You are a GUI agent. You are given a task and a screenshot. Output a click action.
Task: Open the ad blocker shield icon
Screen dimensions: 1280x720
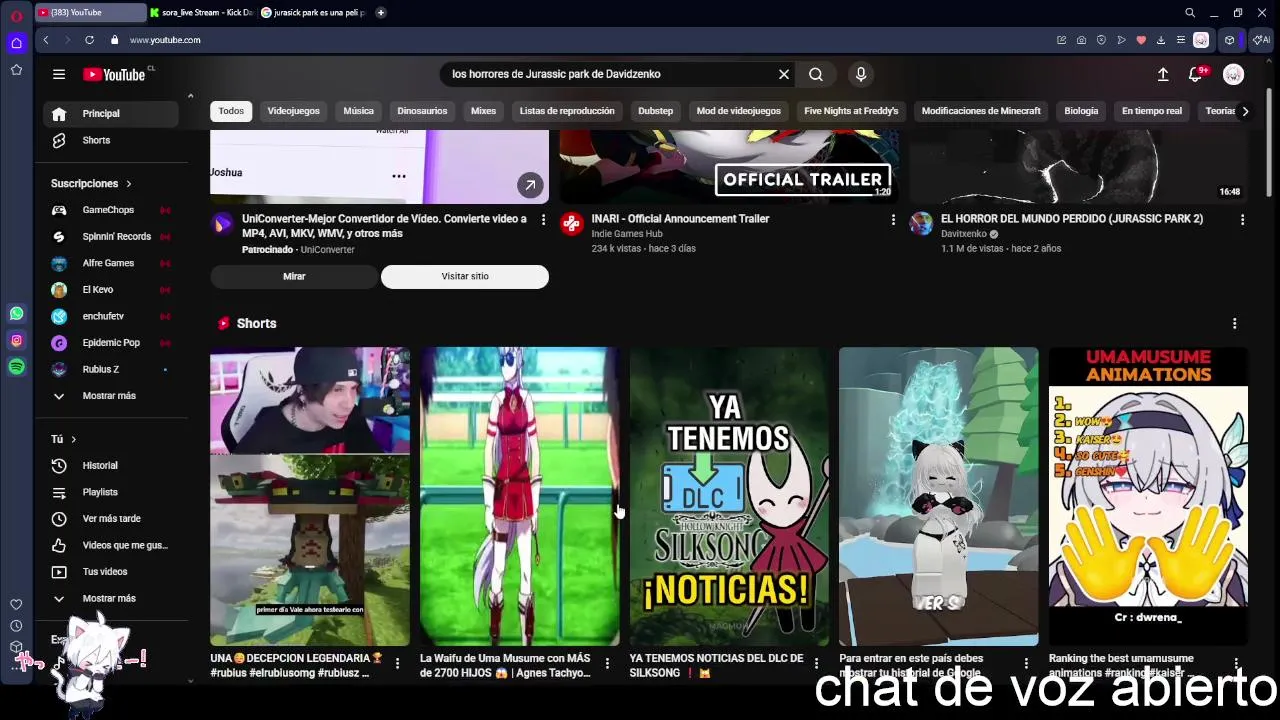point(1101,40)
